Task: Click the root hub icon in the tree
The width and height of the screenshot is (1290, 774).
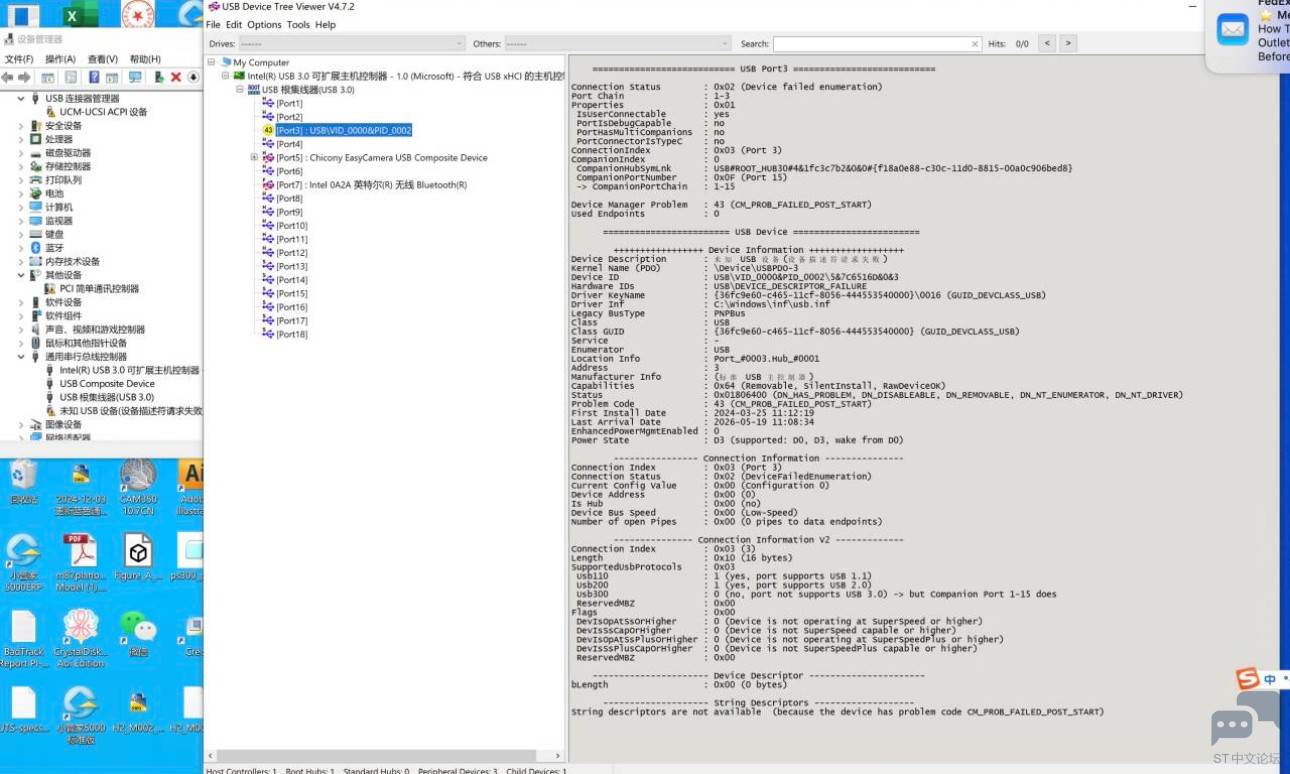Action: tap(254, 90)
